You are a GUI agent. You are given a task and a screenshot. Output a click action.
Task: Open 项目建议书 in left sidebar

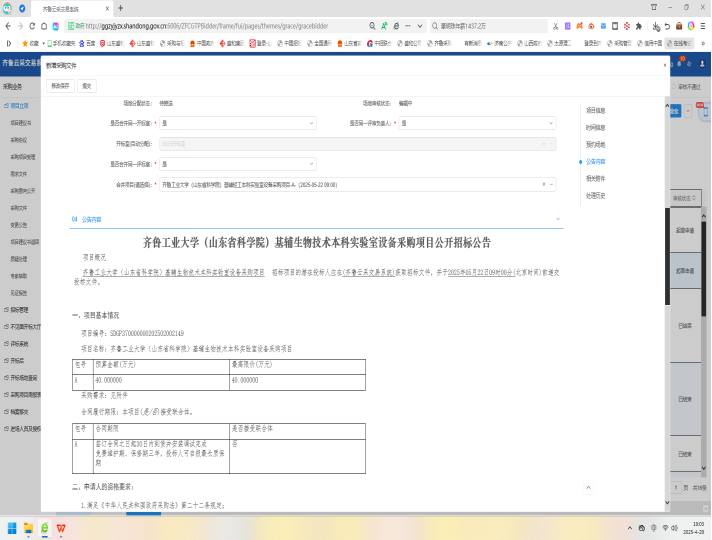tap(21, 123)
